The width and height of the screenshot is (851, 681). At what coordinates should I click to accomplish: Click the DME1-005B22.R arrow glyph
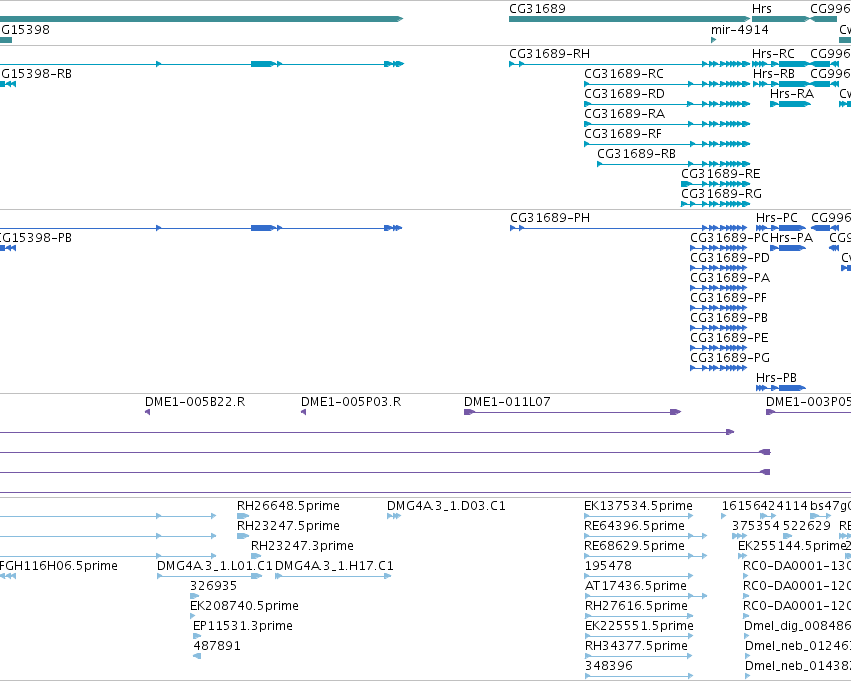coord(148,412)
